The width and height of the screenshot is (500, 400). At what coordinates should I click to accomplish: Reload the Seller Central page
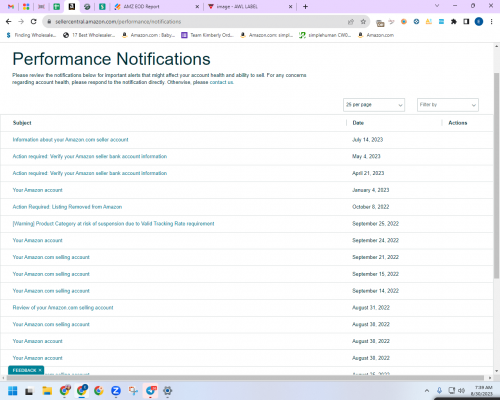[x=33, y=22]
